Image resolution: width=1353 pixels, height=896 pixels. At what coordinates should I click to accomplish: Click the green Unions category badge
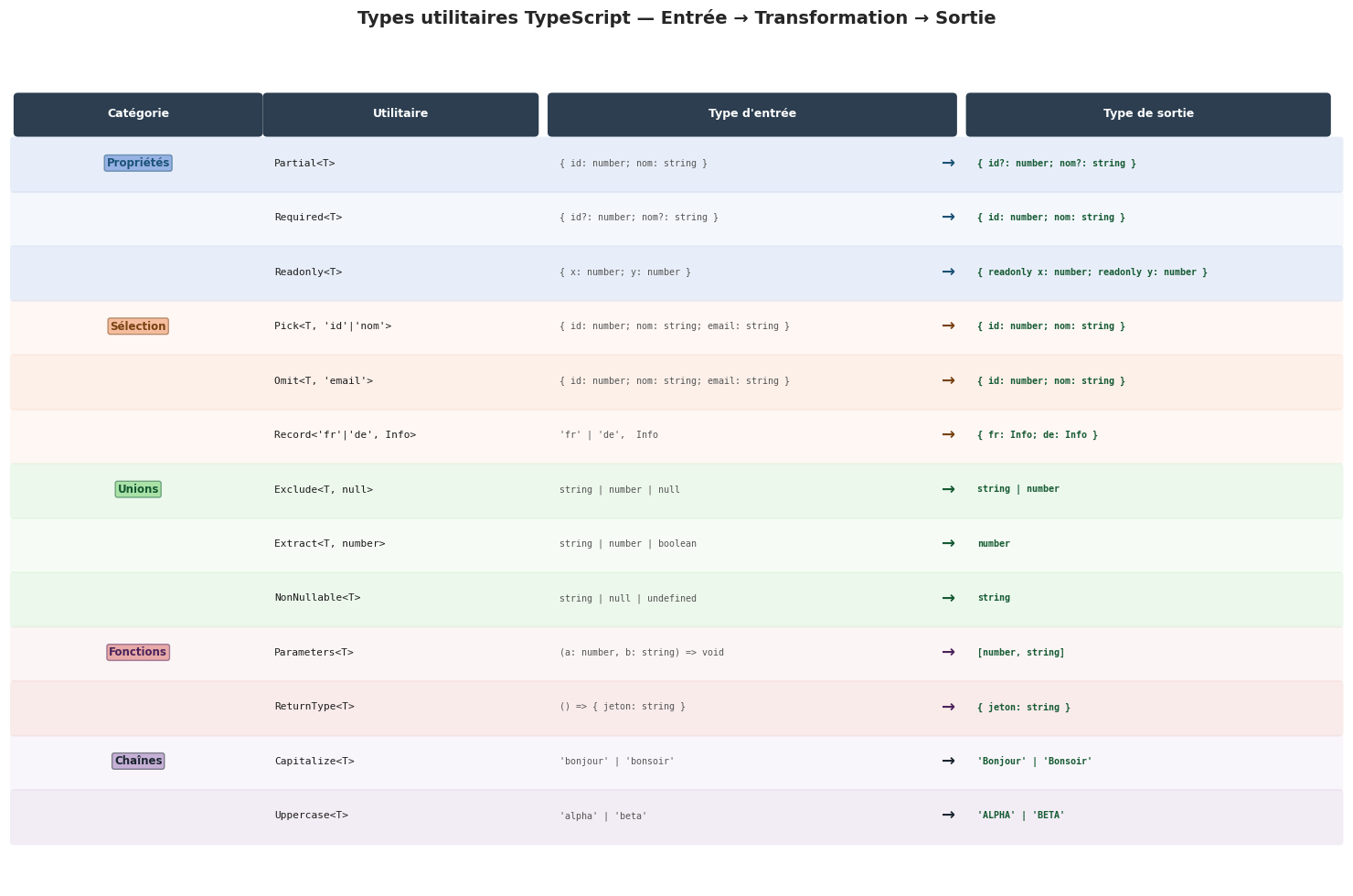point(138,490)
